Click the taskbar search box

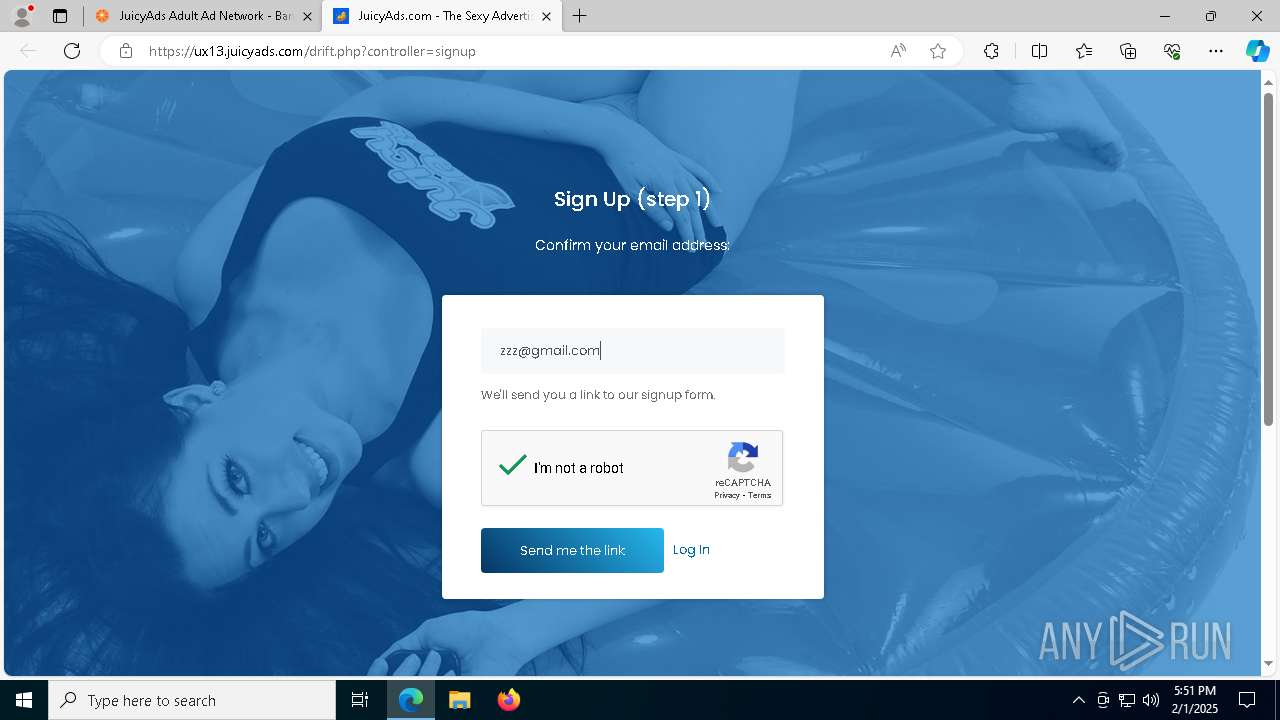click(192, 700)
